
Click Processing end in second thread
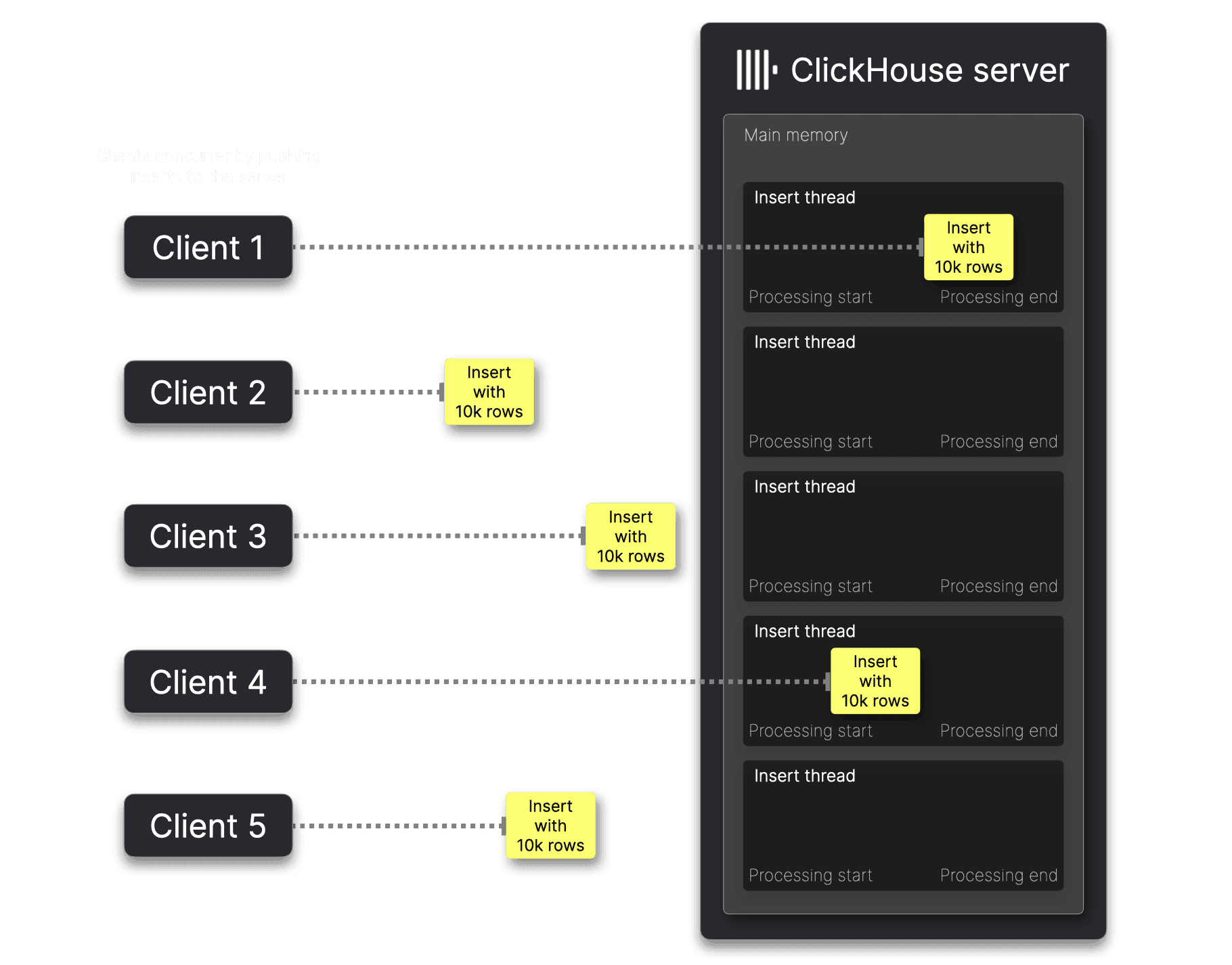click(998, 441)
